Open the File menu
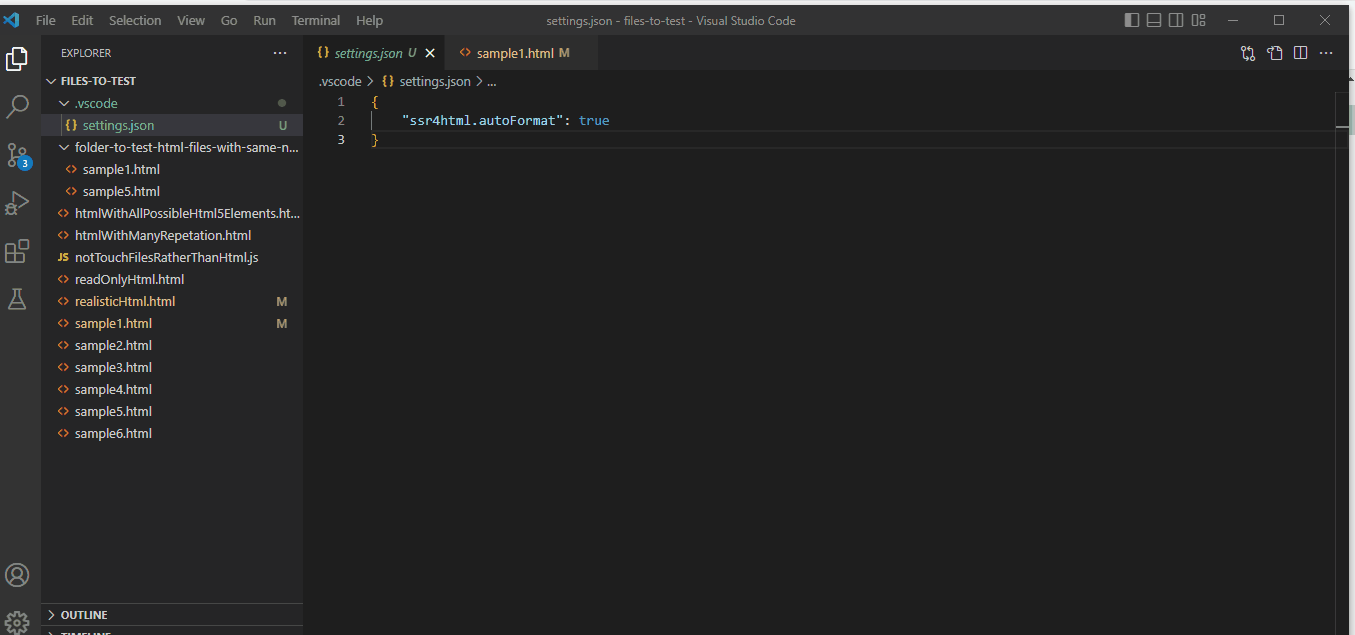This screenshot has width=1355, height=635. pyautogui.click(x=45, y=20)
